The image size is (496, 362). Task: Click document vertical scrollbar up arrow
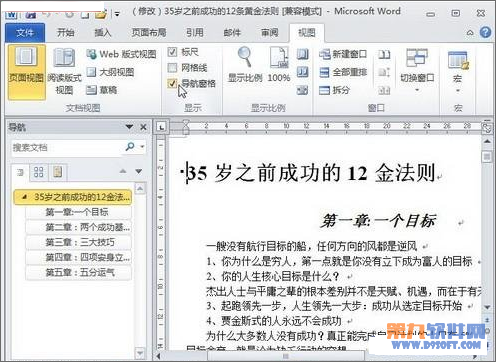[x=487, y=142]
